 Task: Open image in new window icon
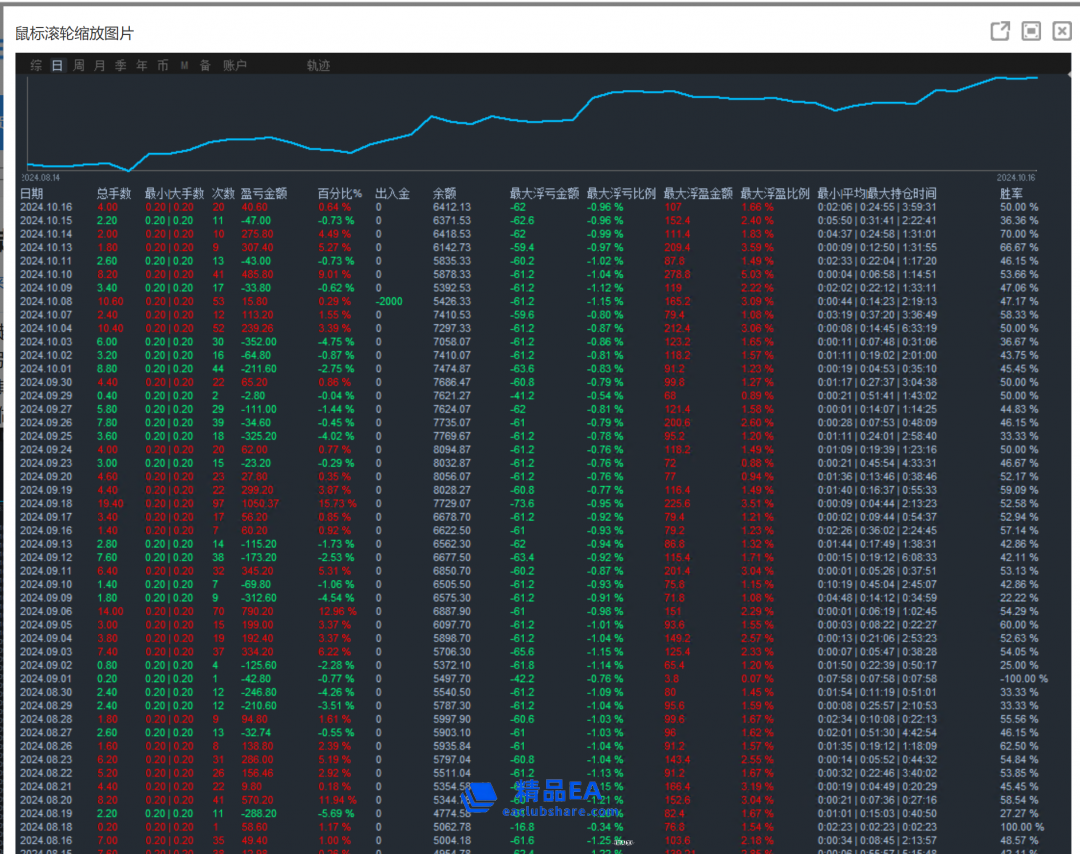tap(999, 32)
